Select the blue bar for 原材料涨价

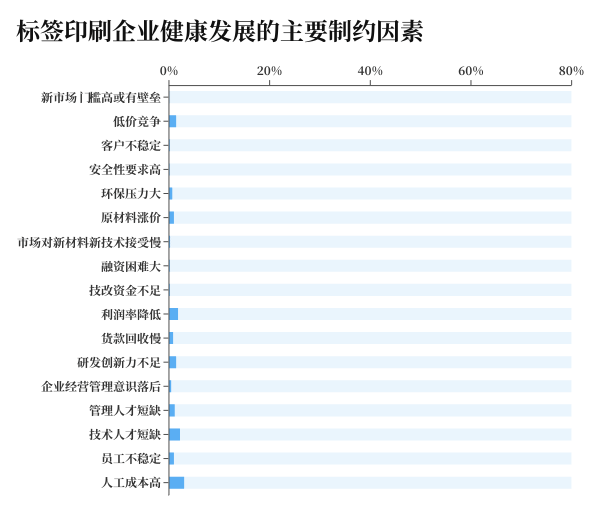pos(172,218)
